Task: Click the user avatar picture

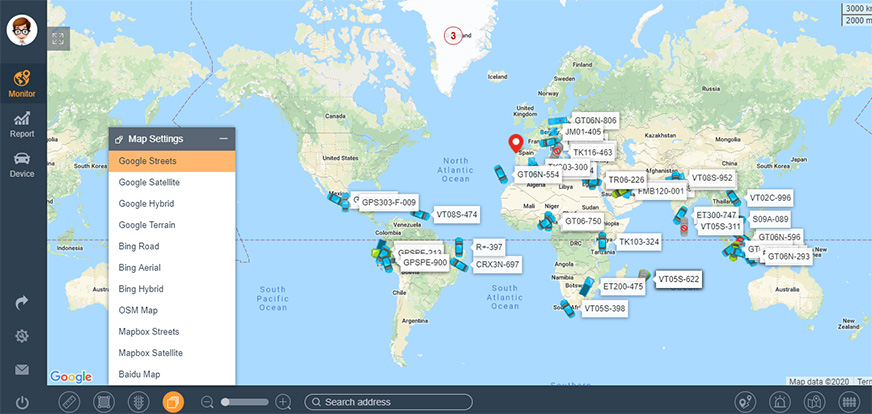Action: pos(22,30)
